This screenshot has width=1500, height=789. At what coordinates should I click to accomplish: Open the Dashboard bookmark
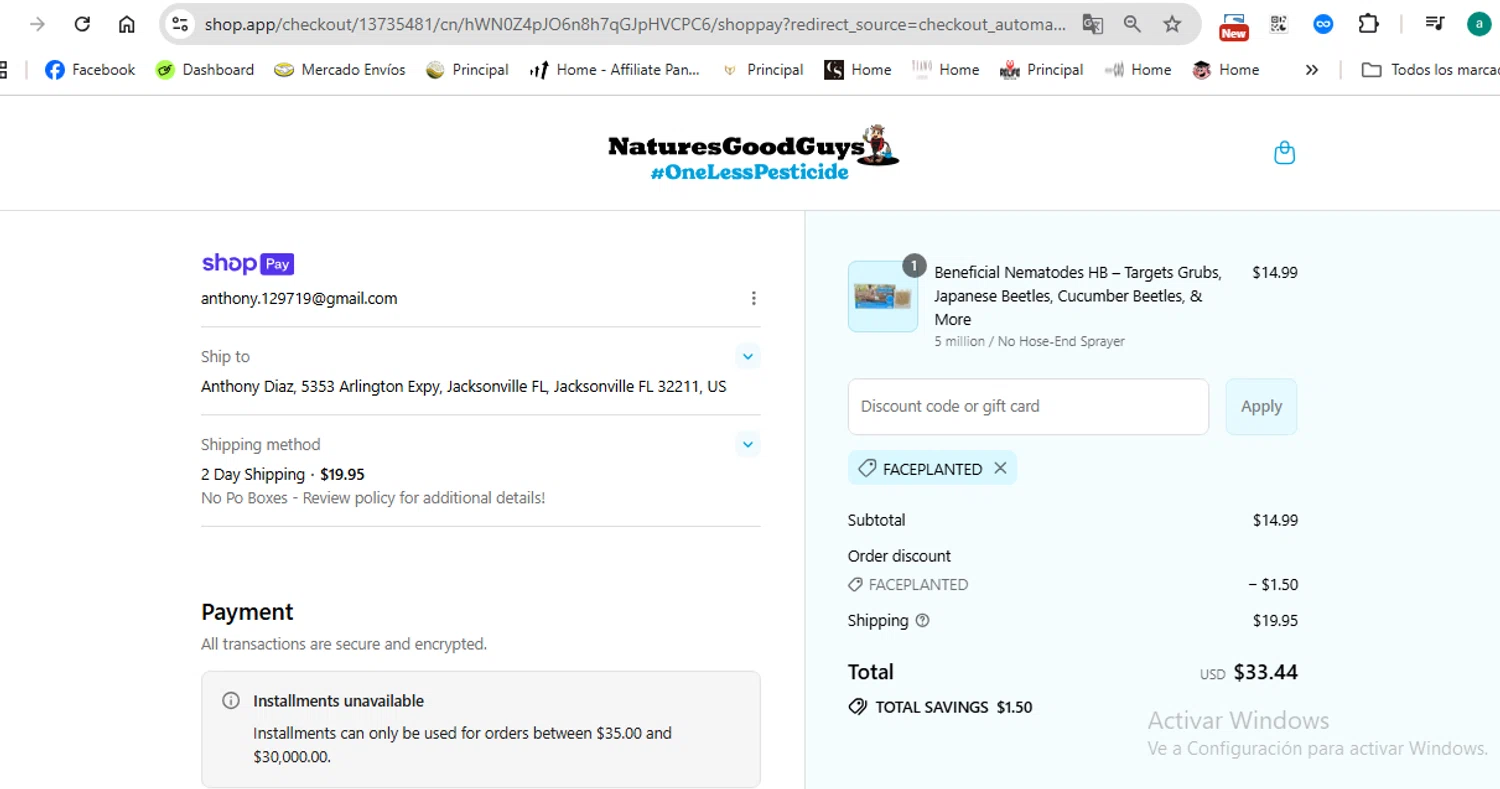pos(205,70)
